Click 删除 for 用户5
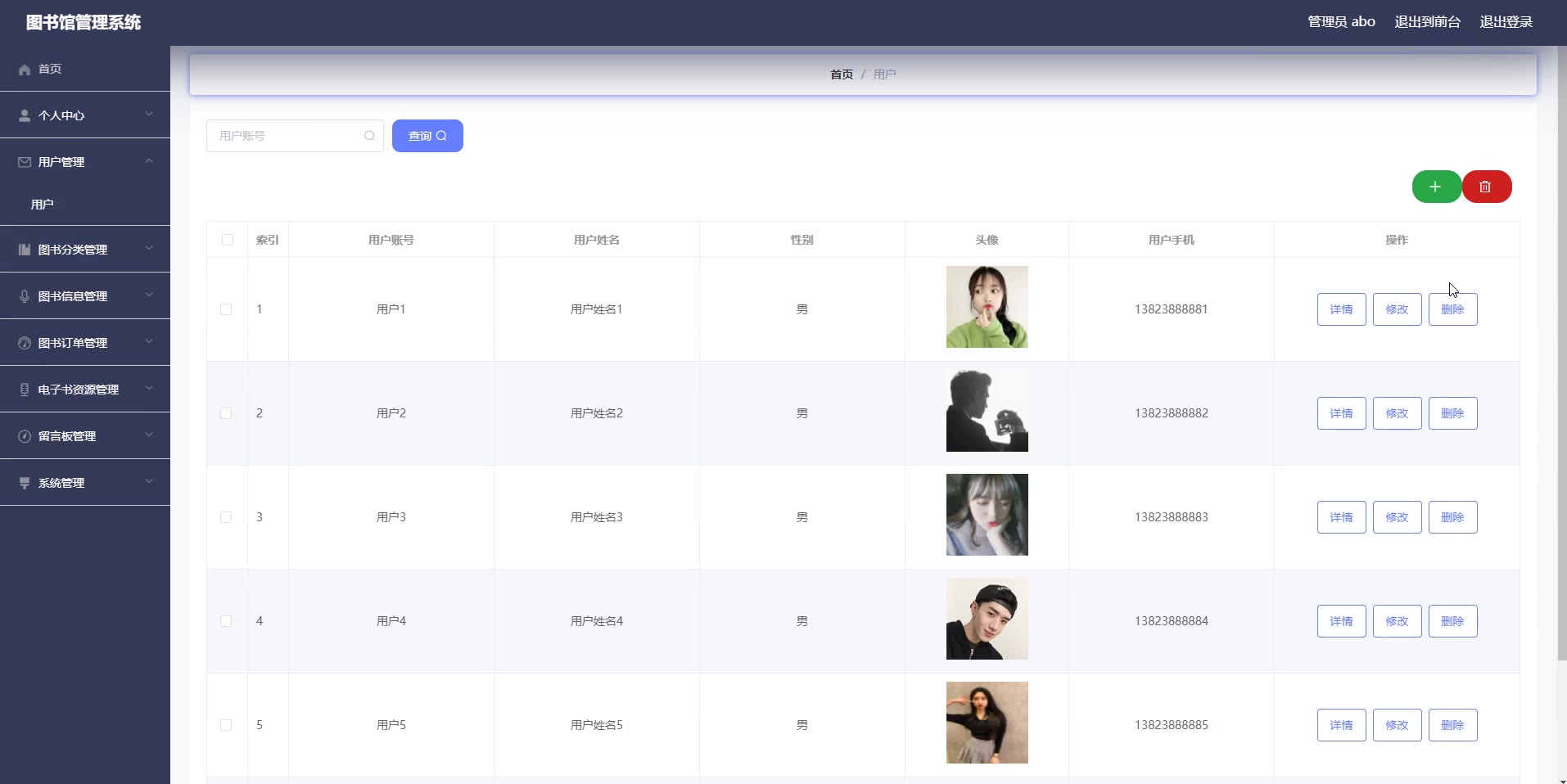This screenshot has height=784, width=1567. coord(1452,725)
